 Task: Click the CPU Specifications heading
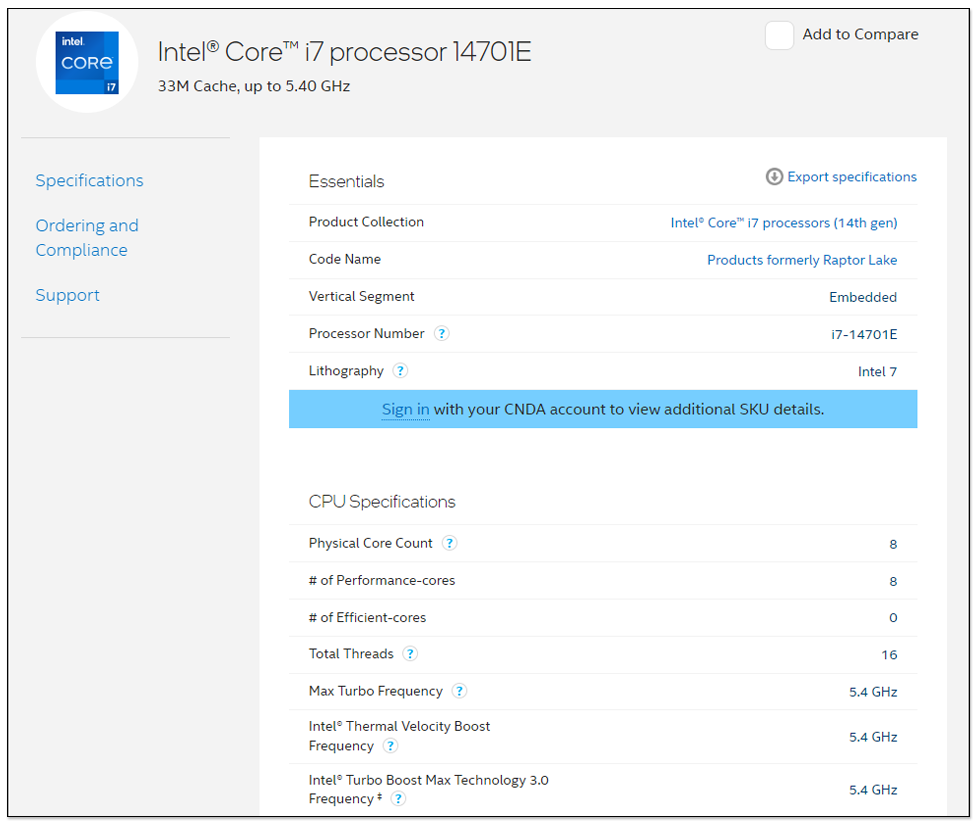click(x=382, y=501)
